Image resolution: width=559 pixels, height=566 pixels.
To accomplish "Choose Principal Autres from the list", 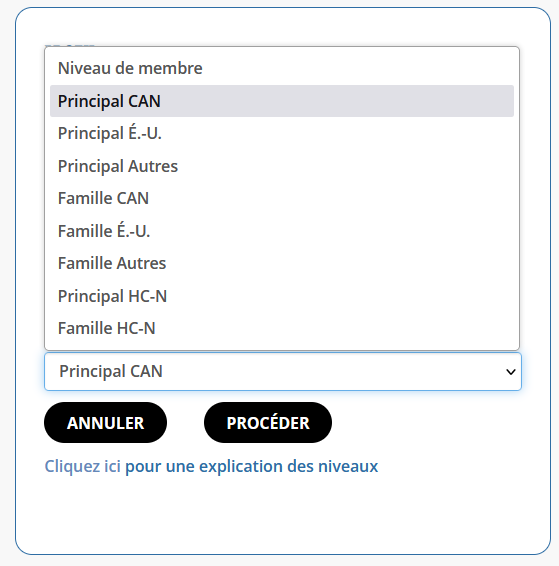I will (282, 166).
